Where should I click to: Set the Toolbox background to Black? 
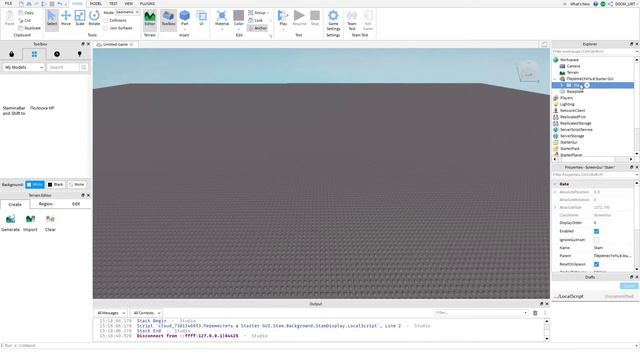(x=56, y=185)
